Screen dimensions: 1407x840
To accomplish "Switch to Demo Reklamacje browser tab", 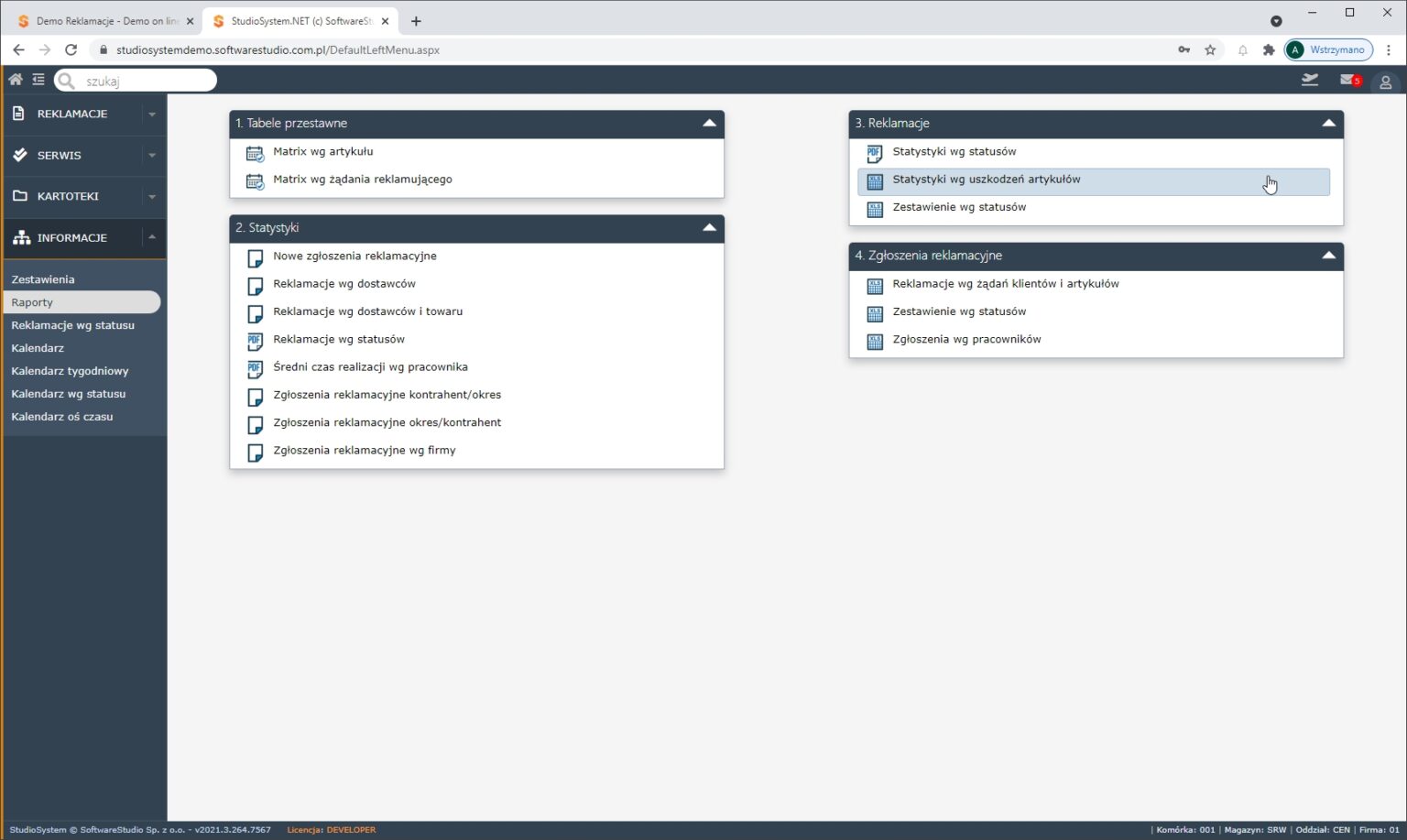I will (101, 20).
